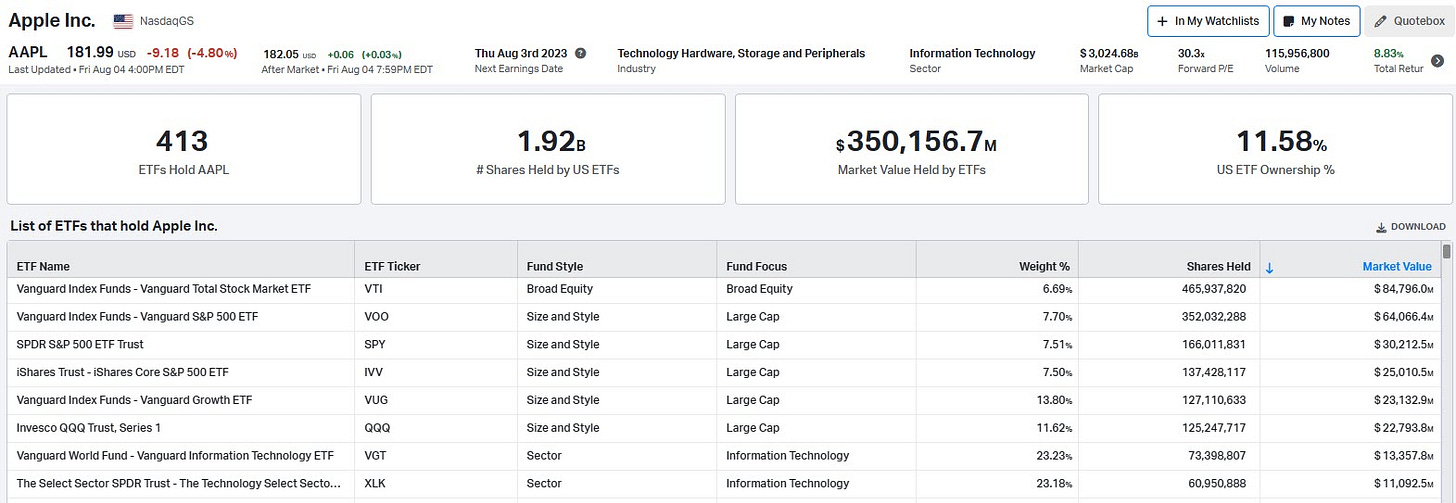Screen dimensions: 1456x503
Task: Open Vanguard Information Technology ETF entry
Action: click(x=175, y=455)
